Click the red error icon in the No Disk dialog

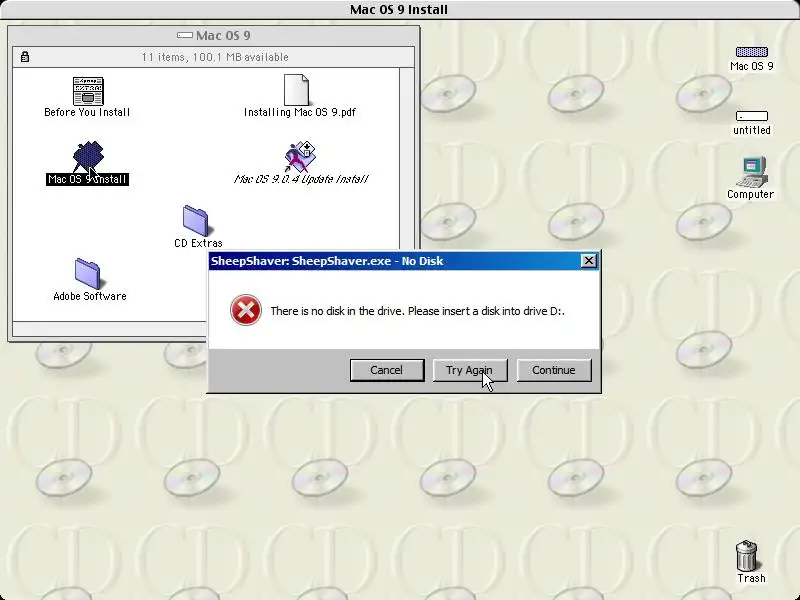pyautogui.click(x=245, y=310)
